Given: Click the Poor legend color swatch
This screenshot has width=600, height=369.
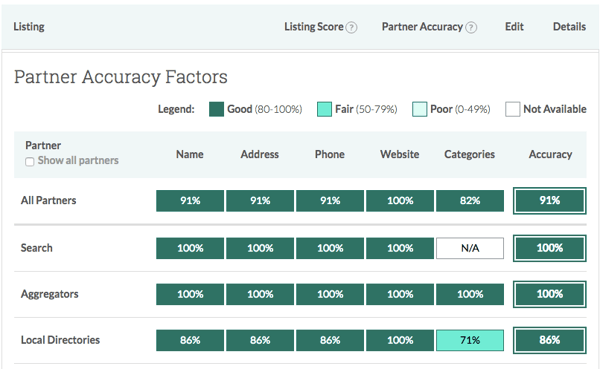Looking at the screenshot, I should (x=419, y=109).
